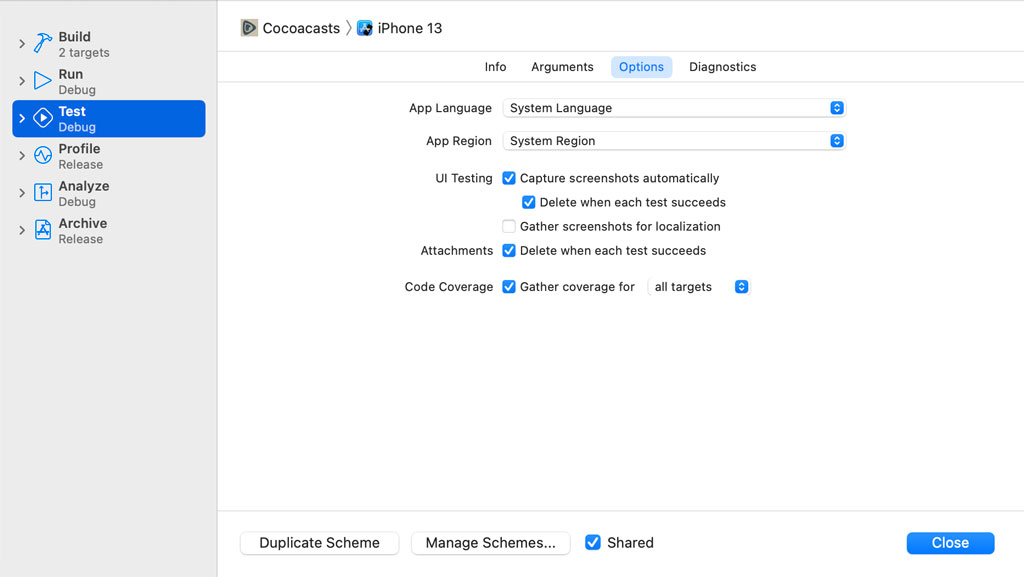This screenshot has width=1024, height=577.
Task: Open the App Language dropdown
Action: click(836, 107)
